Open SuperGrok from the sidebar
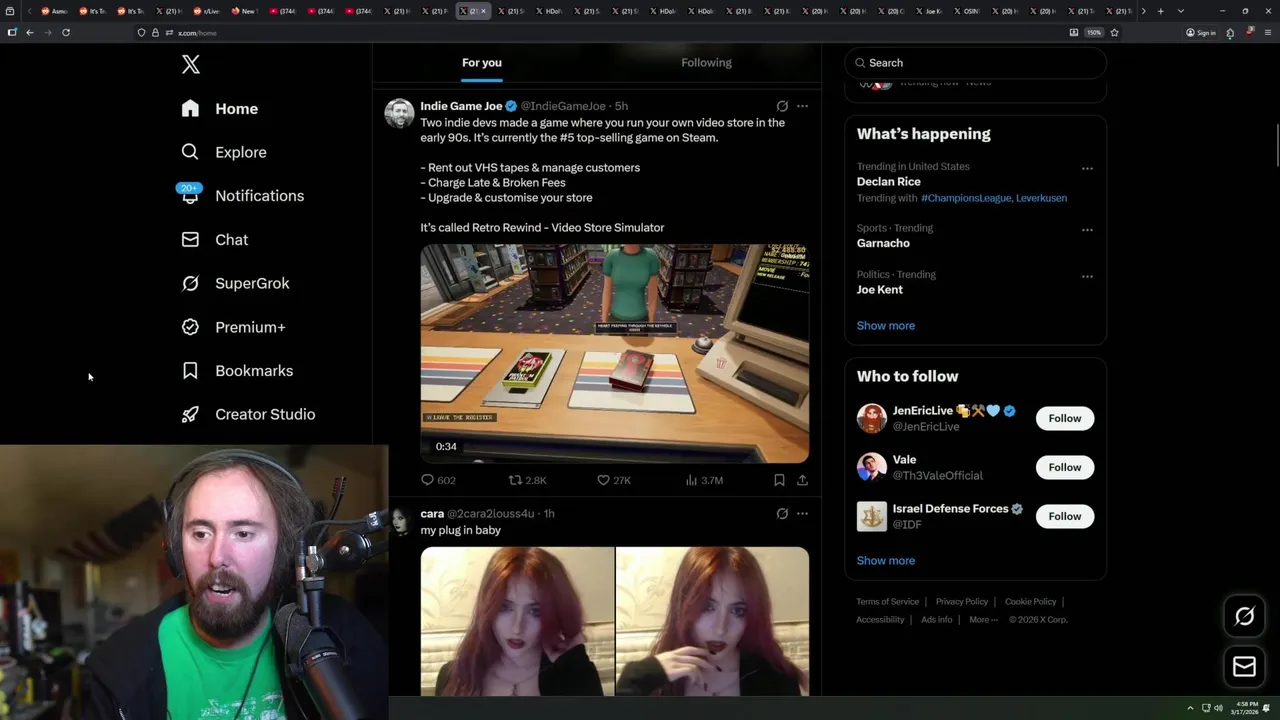1280x720 pixels. click(x=236, y=283)
